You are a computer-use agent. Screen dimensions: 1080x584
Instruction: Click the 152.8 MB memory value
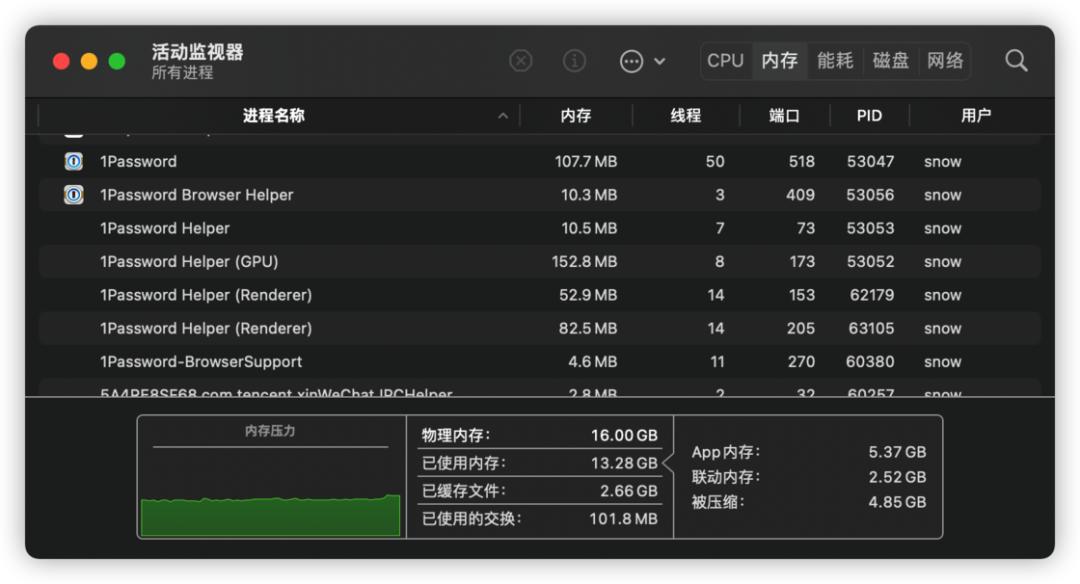pos(584,262)
